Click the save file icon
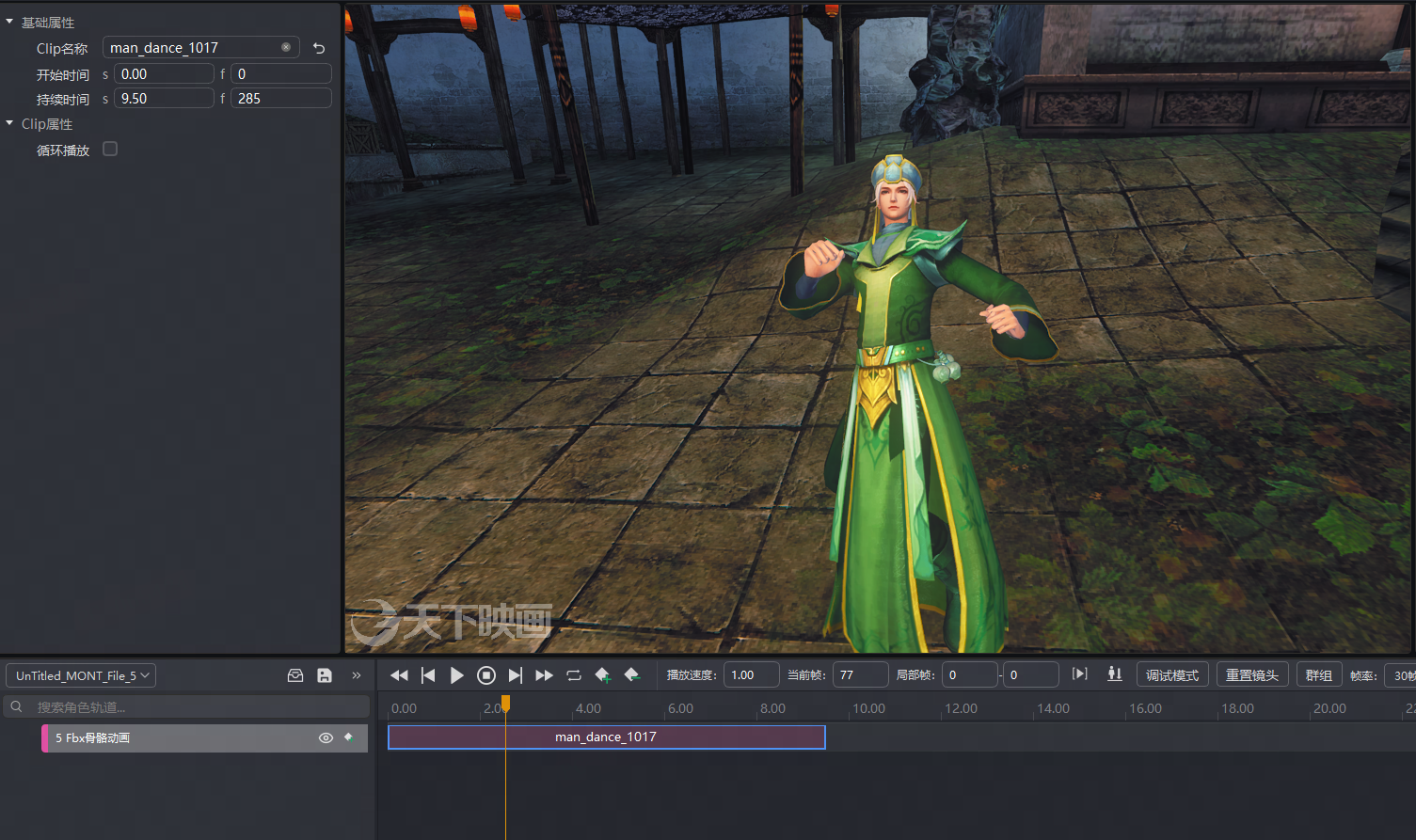 325,675
